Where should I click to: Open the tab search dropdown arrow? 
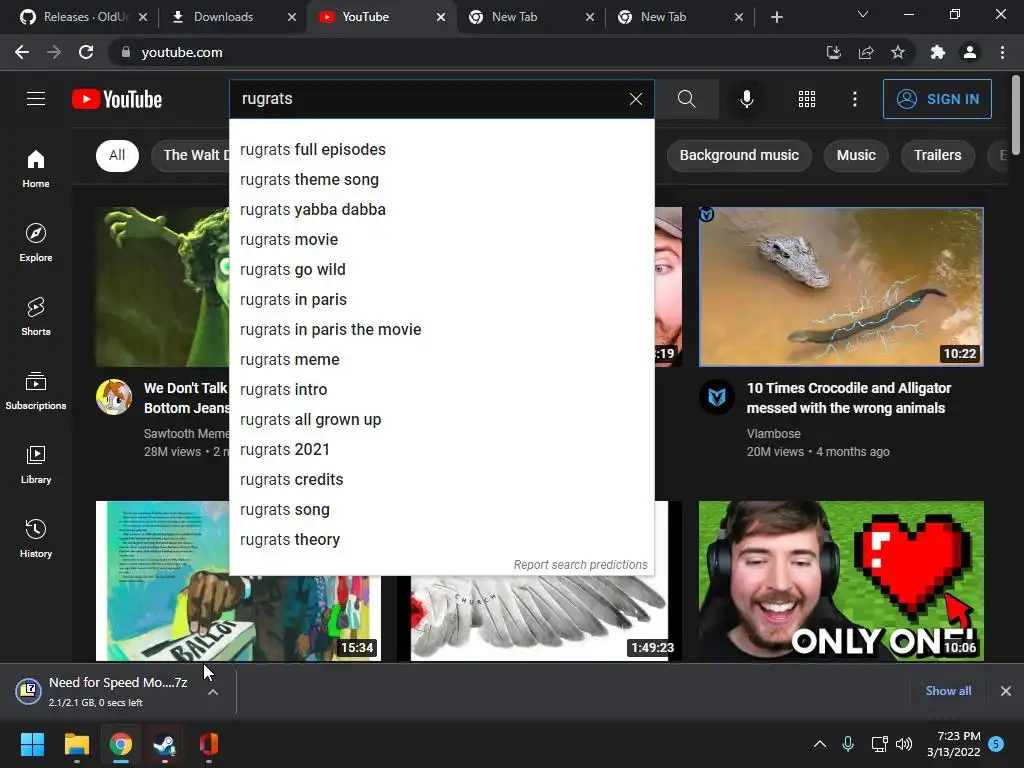pos(863,14)
